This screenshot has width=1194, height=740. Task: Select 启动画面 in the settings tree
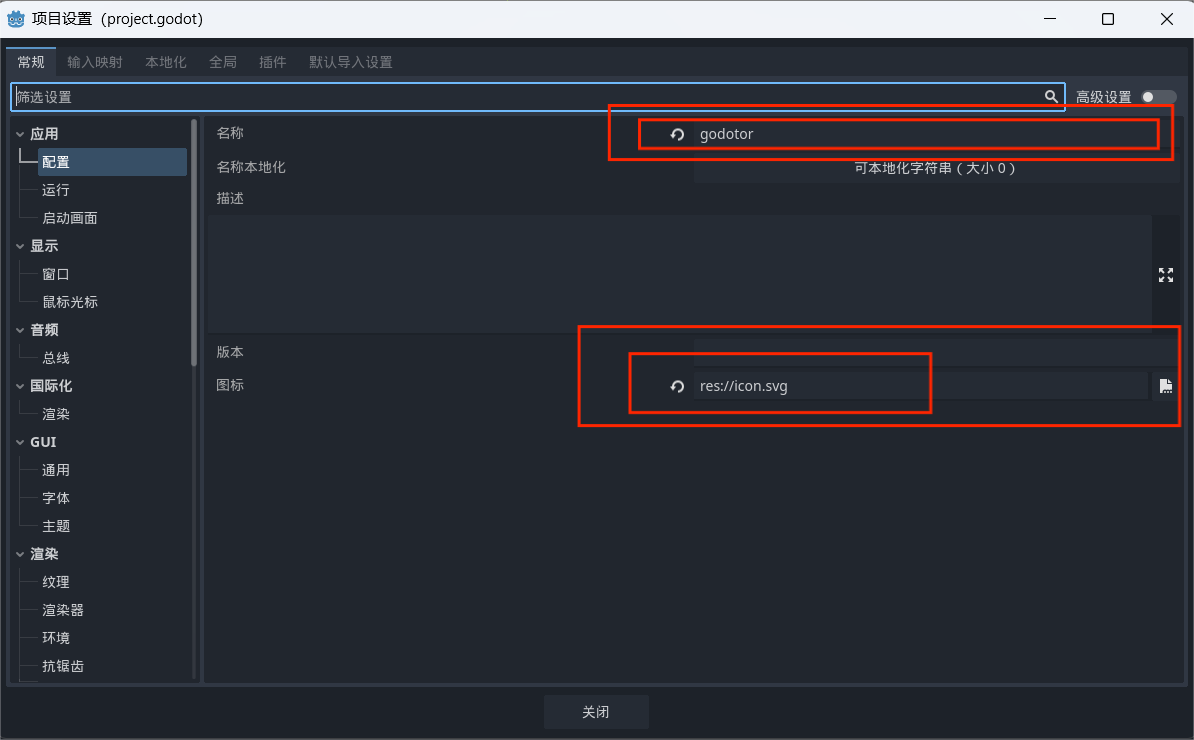[69, 218]
